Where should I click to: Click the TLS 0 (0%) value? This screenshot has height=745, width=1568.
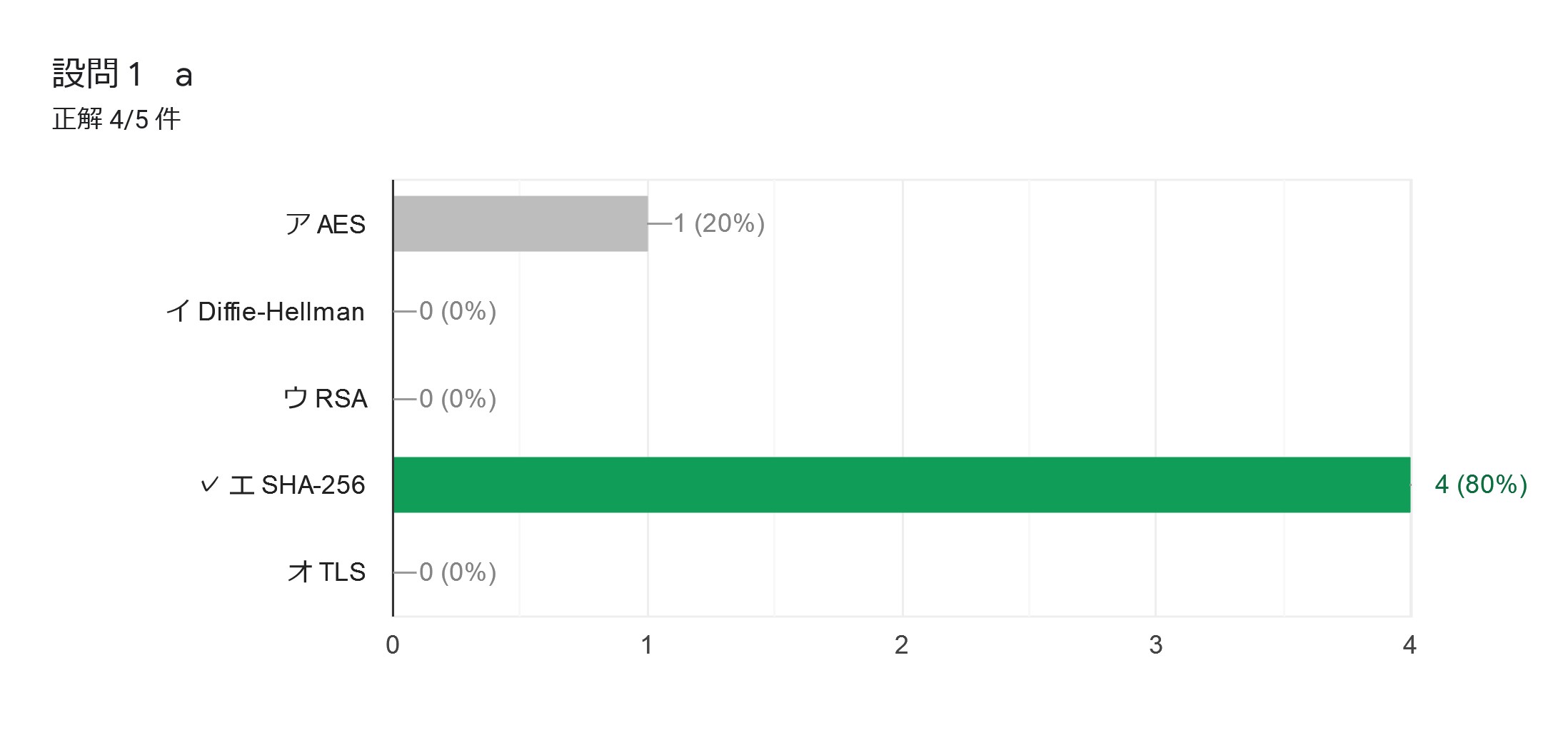pos(458,572)
